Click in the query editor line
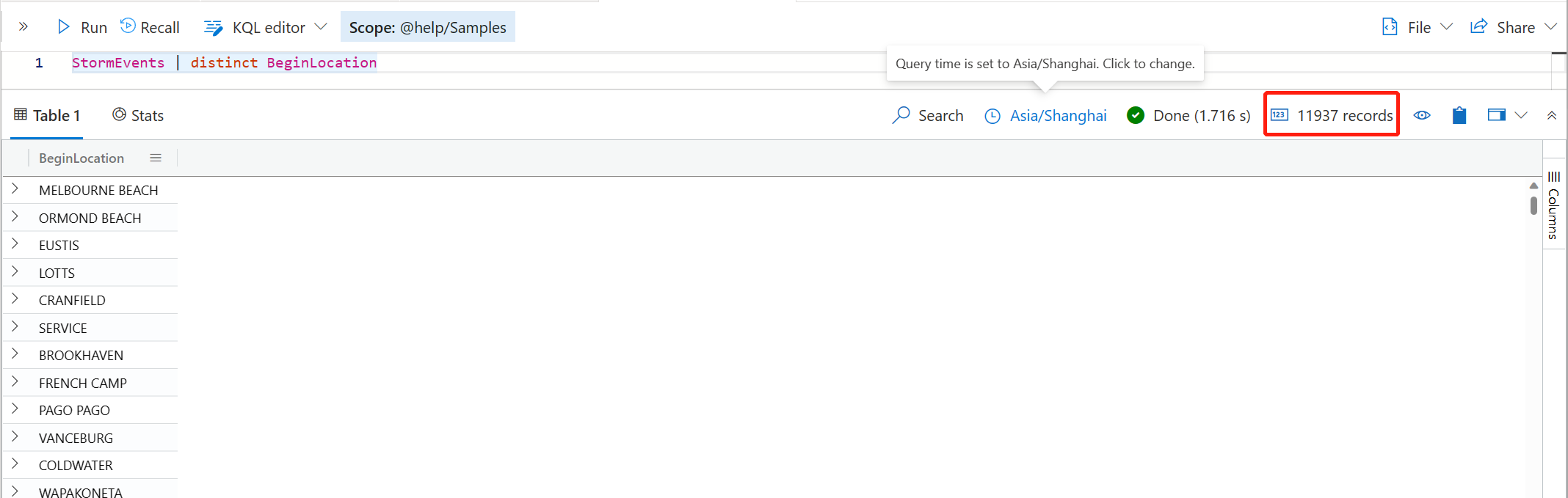Viewport: 1568px width, 498px height. [x=587, y=63]
